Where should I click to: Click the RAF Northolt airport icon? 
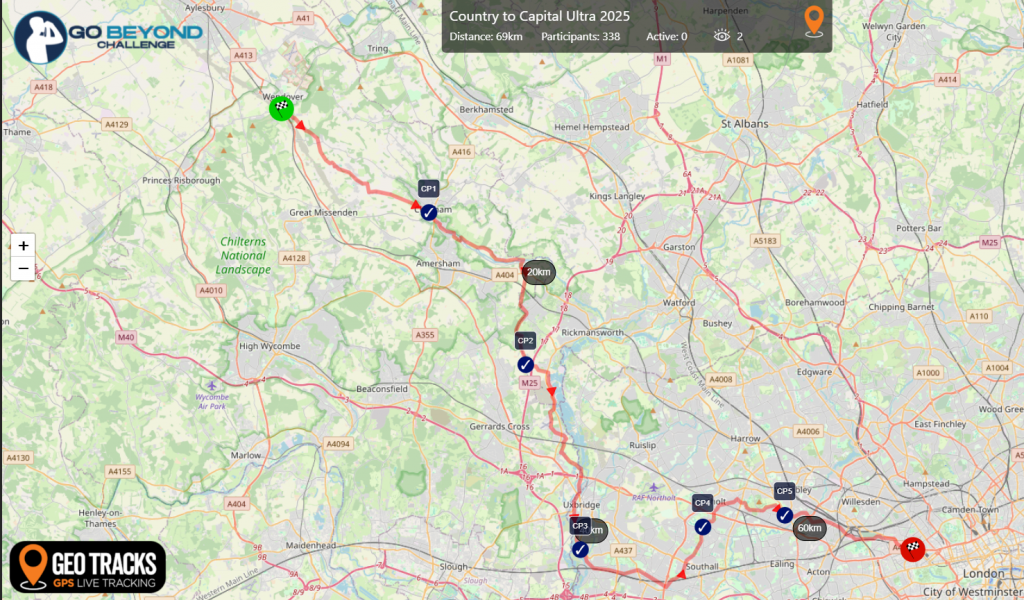654,488
